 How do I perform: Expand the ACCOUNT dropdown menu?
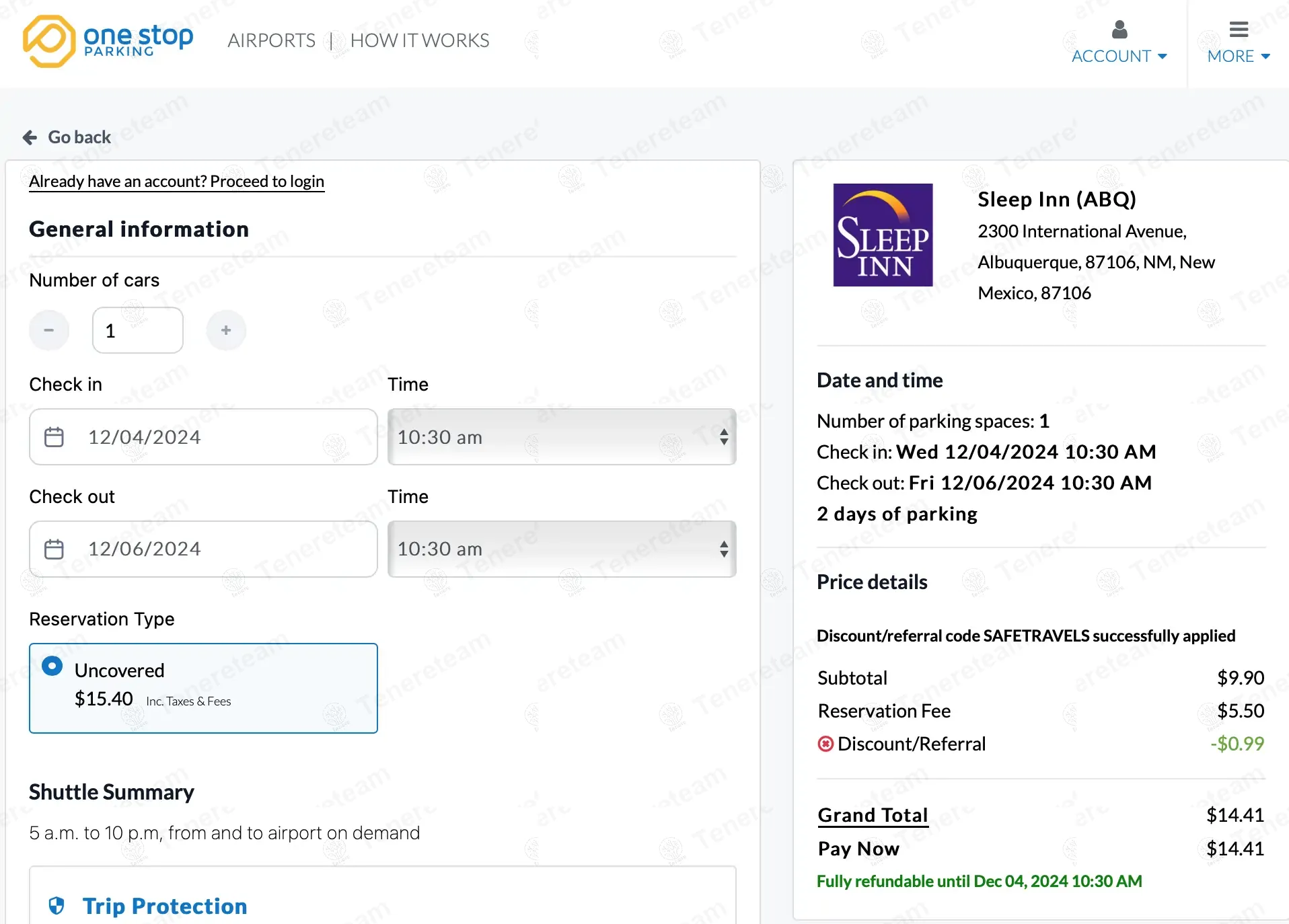click(1119, 56)
